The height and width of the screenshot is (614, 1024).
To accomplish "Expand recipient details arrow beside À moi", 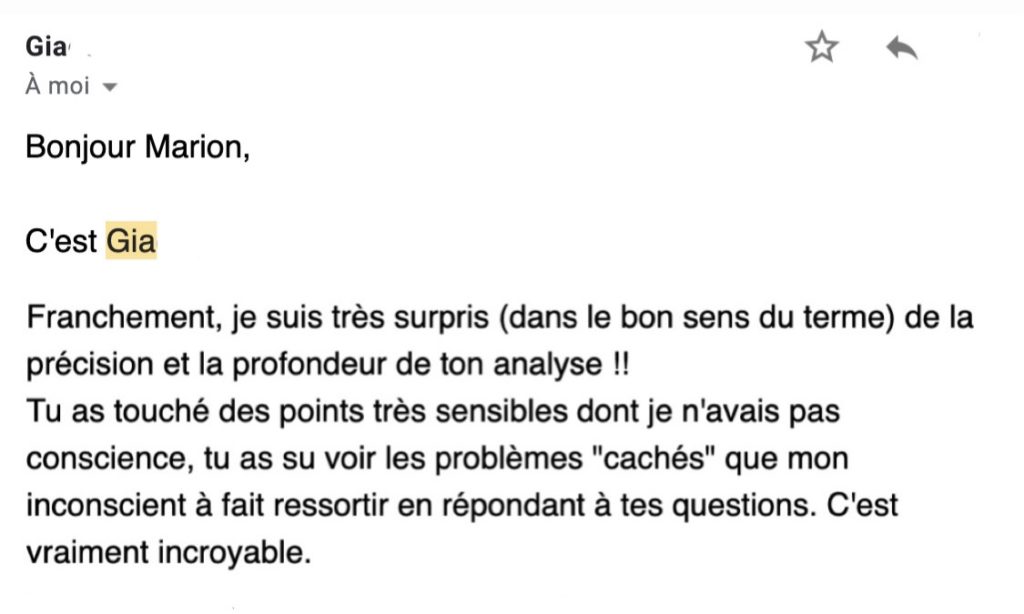I will pos(110,87).
